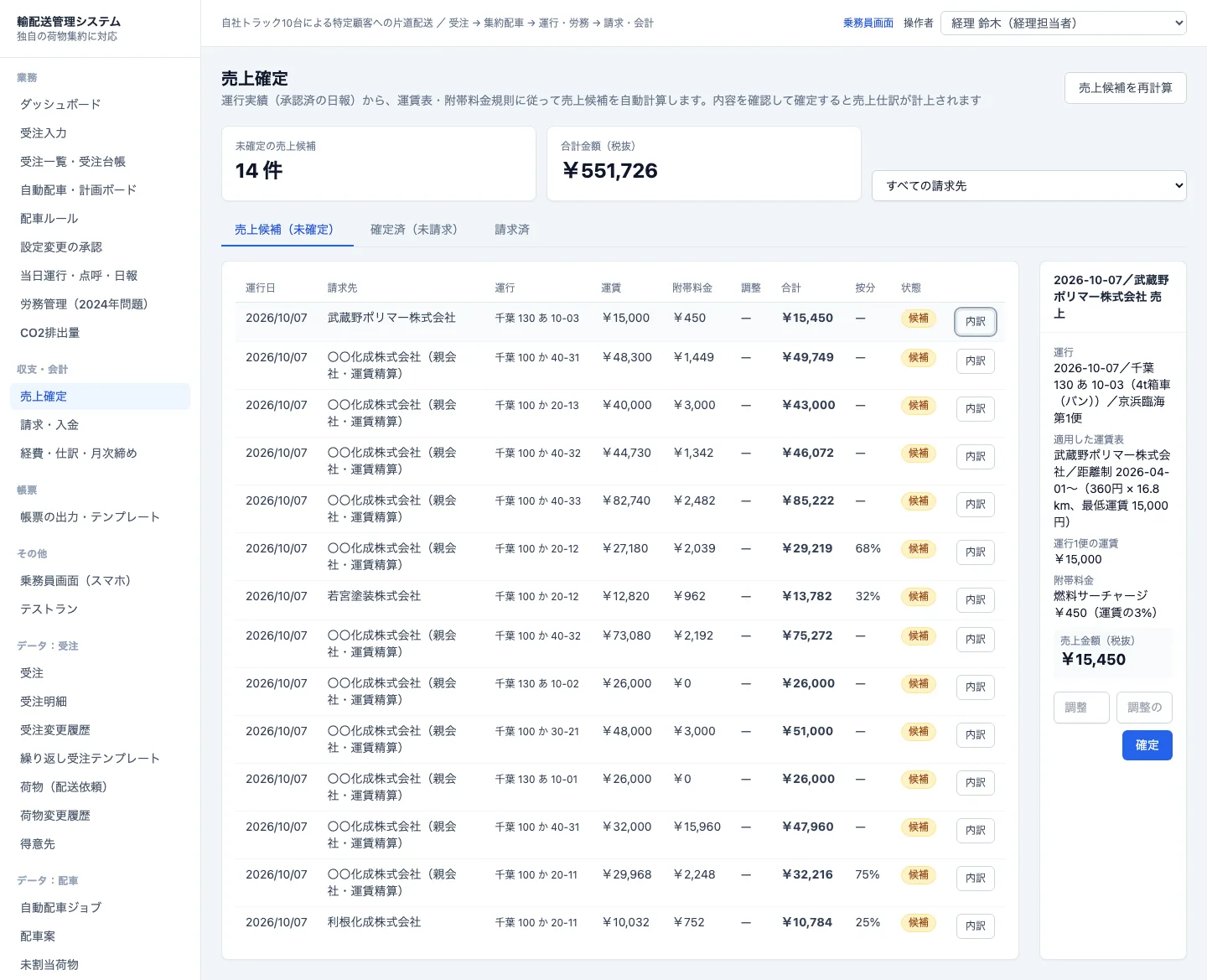Screen dimensions: 1207x980
Task: Open 当日運行・点呼・日報
Action: (x=101, y=276)
